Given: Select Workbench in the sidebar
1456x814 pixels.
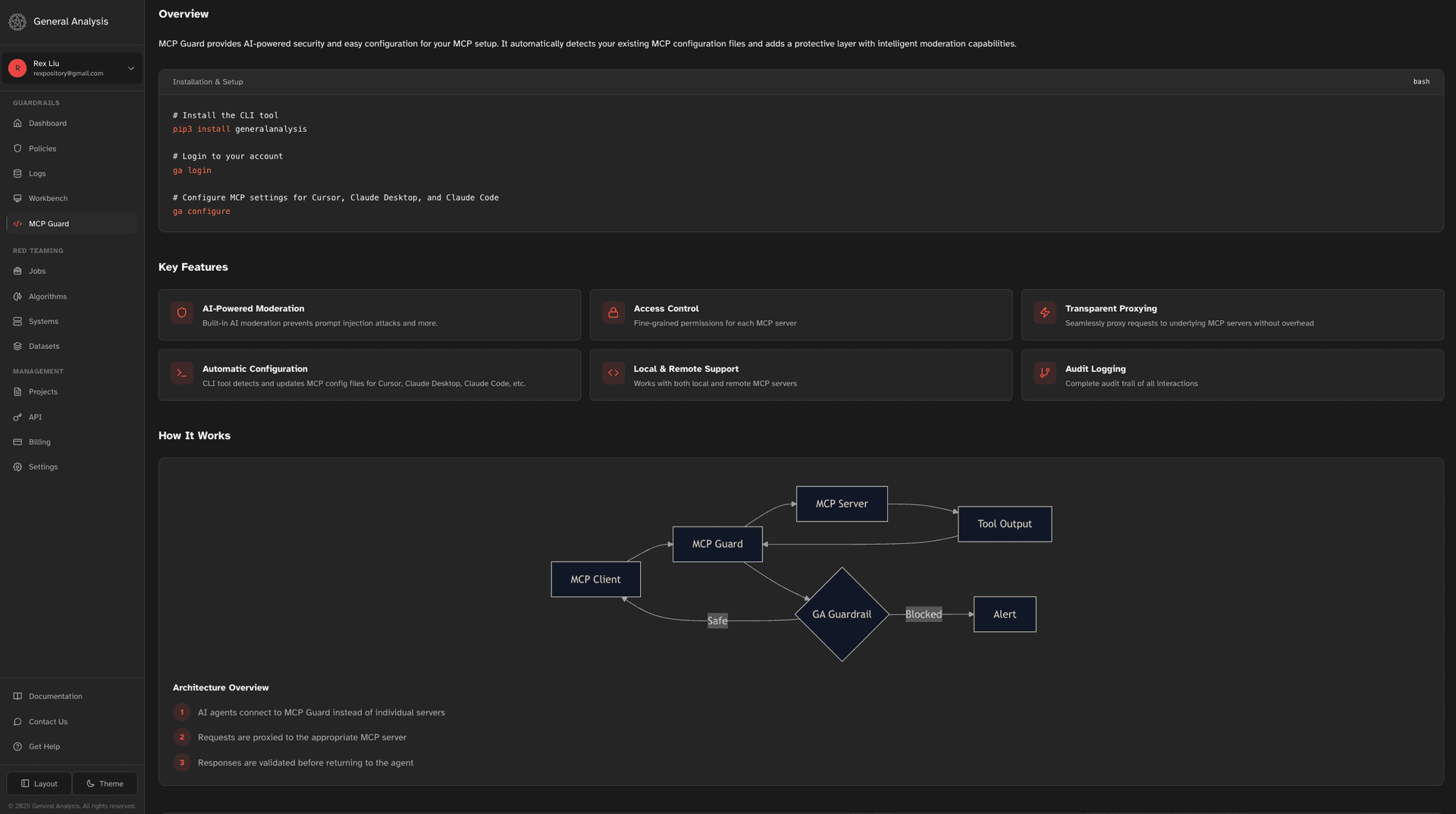Looking at the screenshot, I should (72, 199).
